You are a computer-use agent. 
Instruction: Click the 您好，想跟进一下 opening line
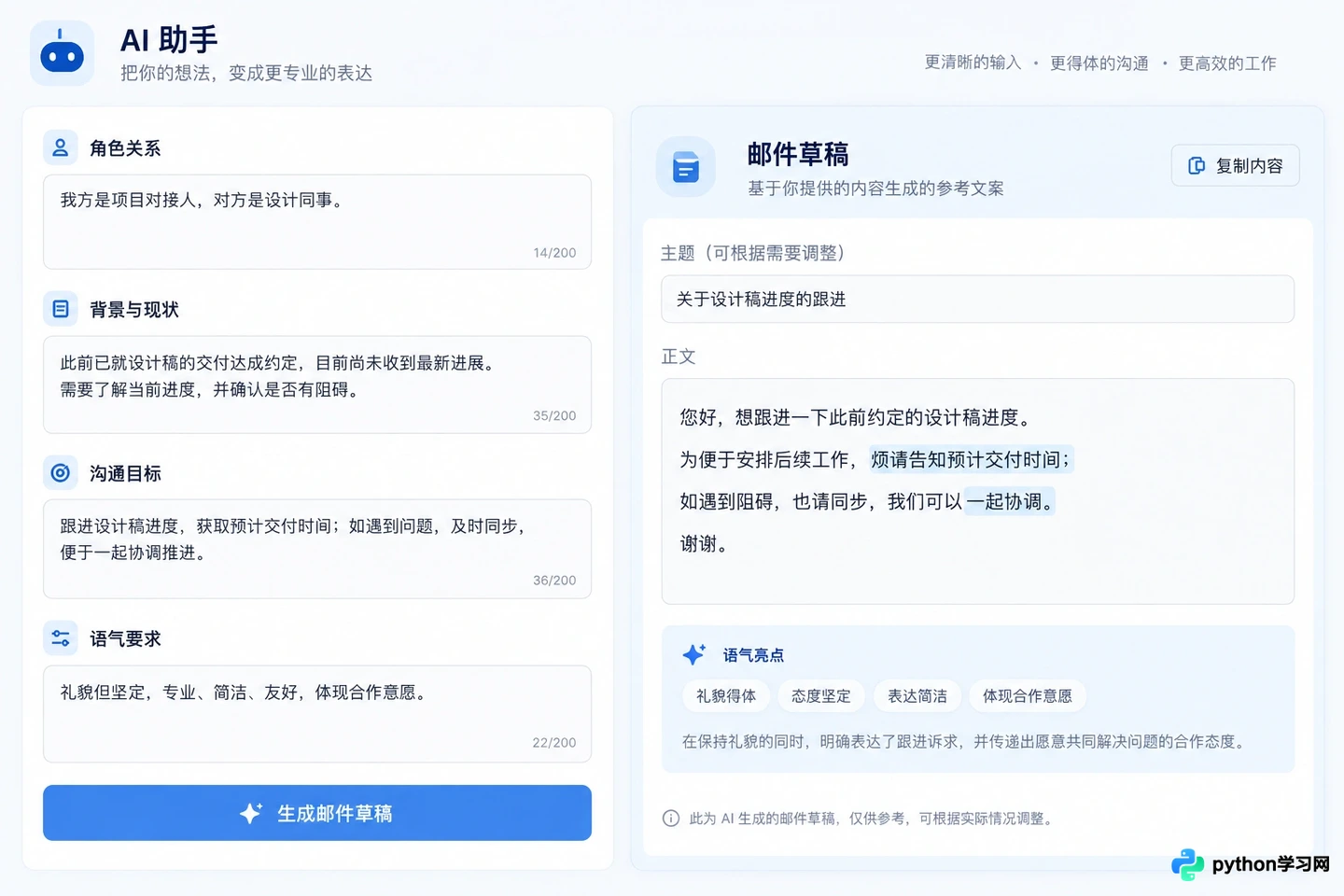pyautogui.click(x=858, y=417)
